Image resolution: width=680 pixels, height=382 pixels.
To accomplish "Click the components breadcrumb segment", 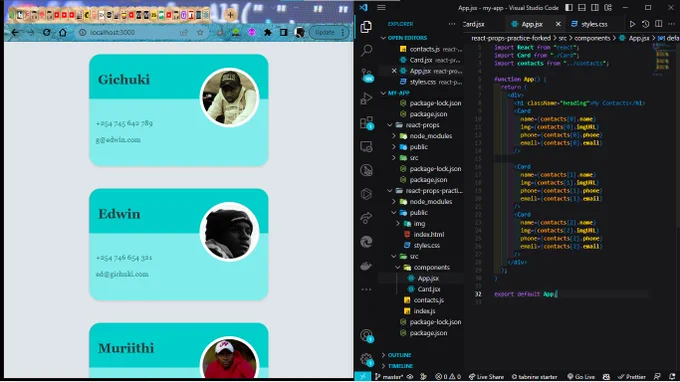I will click(x=592, y=38).
